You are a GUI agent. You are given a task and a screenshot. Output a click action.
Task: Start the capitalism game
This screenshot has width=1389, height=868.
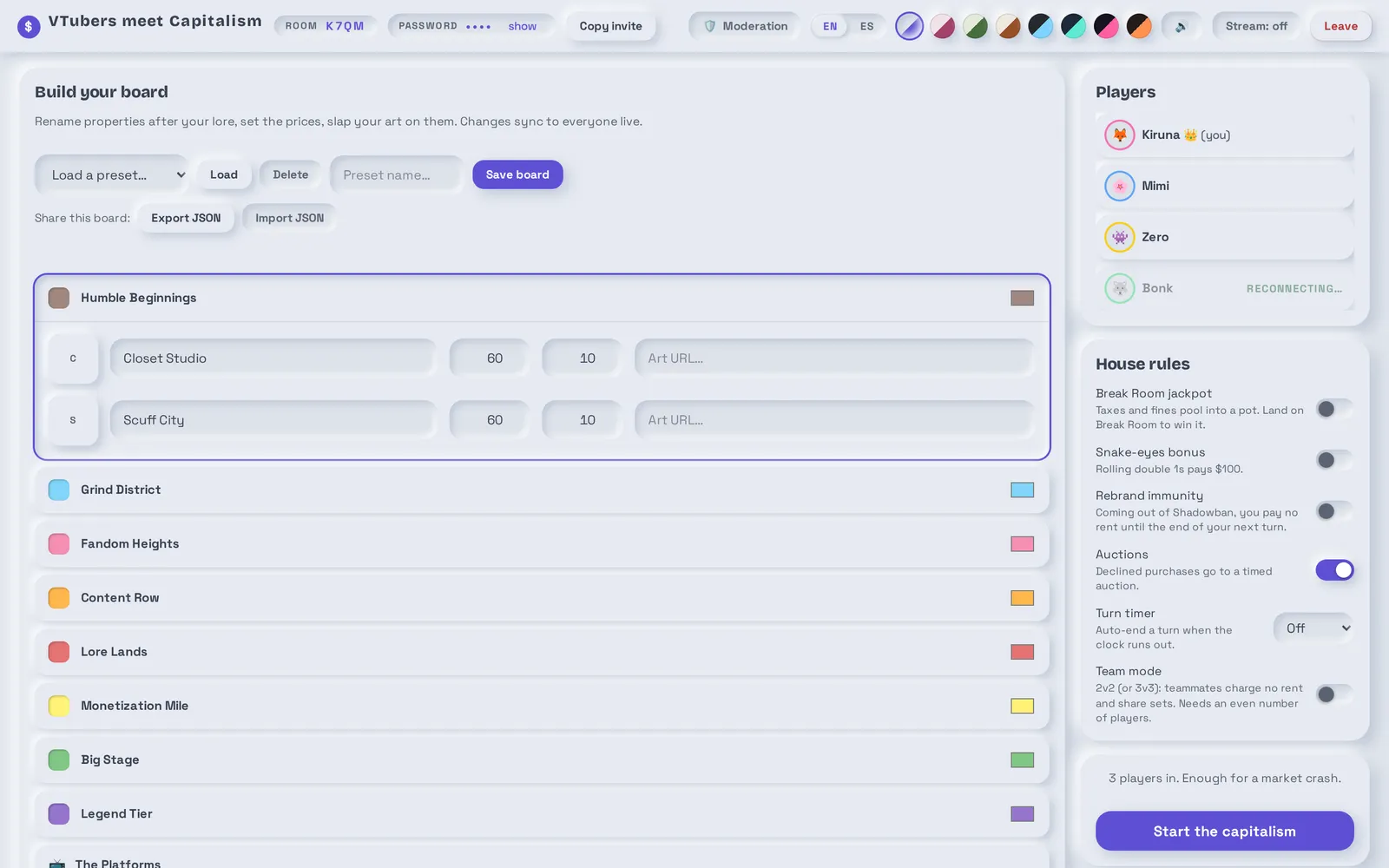(x=1224, y=832)
